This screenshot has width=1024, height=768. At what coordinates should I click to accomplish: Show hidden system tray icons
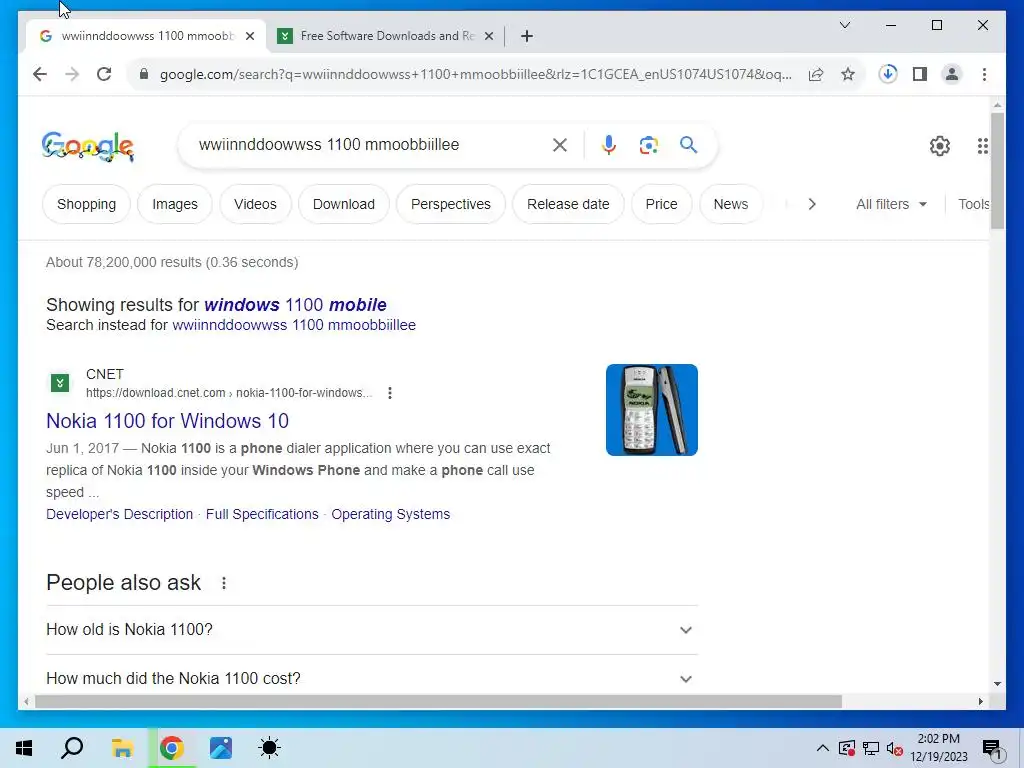823,748
